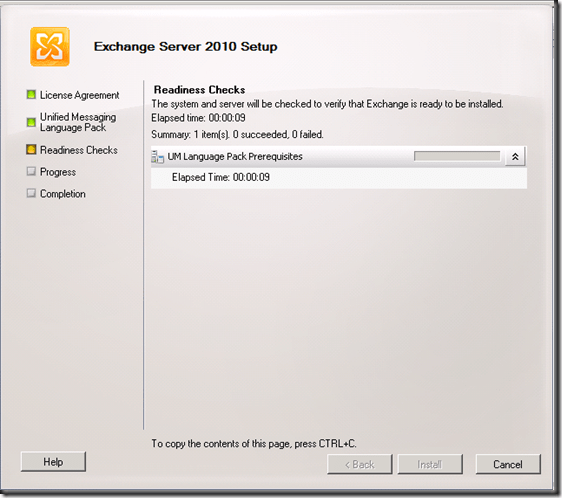Screen dimensions: 562x498
Task: Click the UM Language Pack Prerequisites progress bar
Action: [457, 156]
